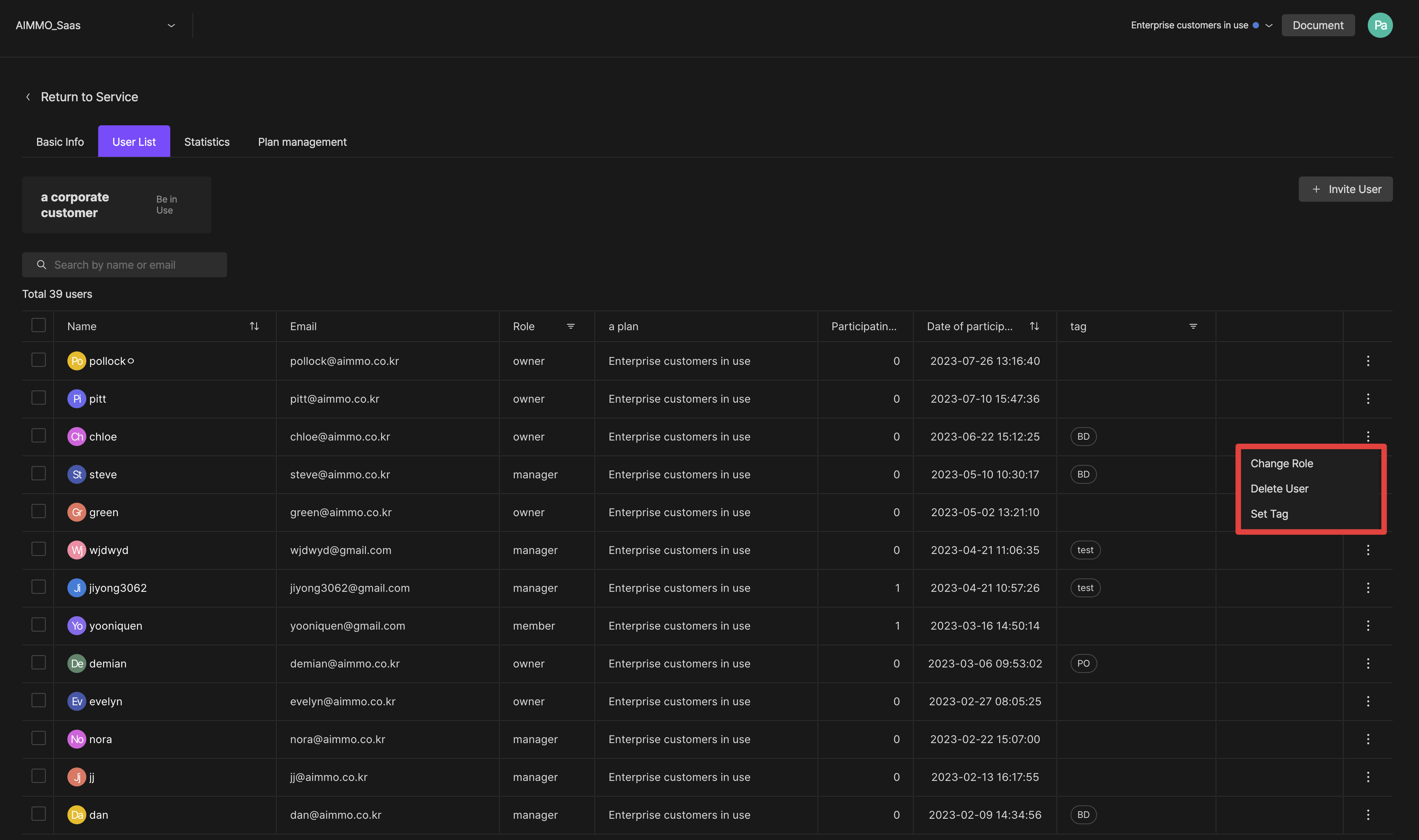Open the more options menu for jiyong3062
The image size is (1419, 840).
[1368, 587]
